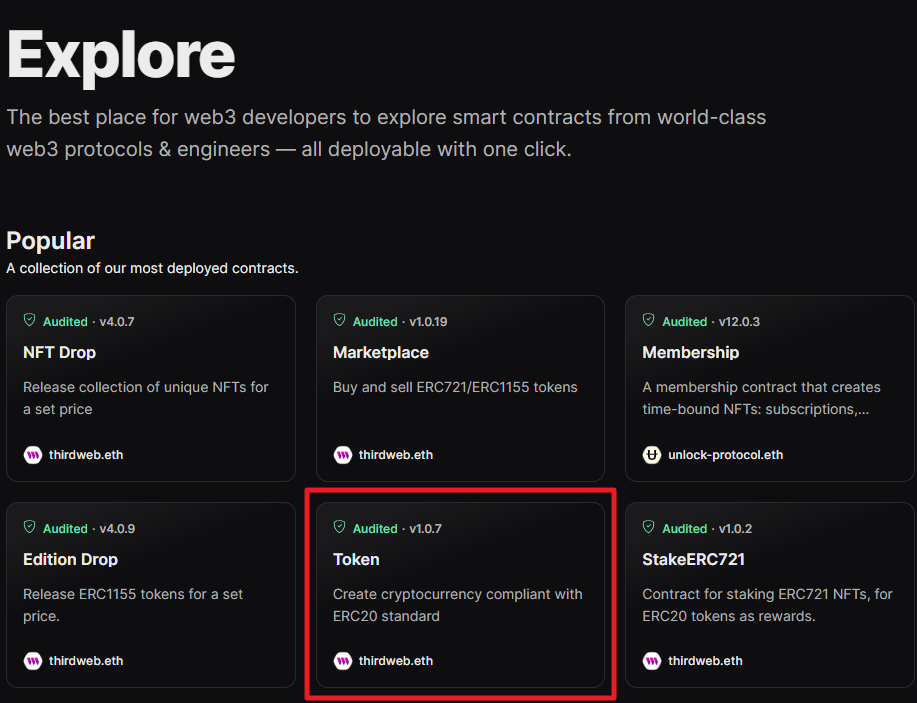This screenshot has height=703, width=917.
Task: Open the Token contract title
Action: (x=356, y=560)
